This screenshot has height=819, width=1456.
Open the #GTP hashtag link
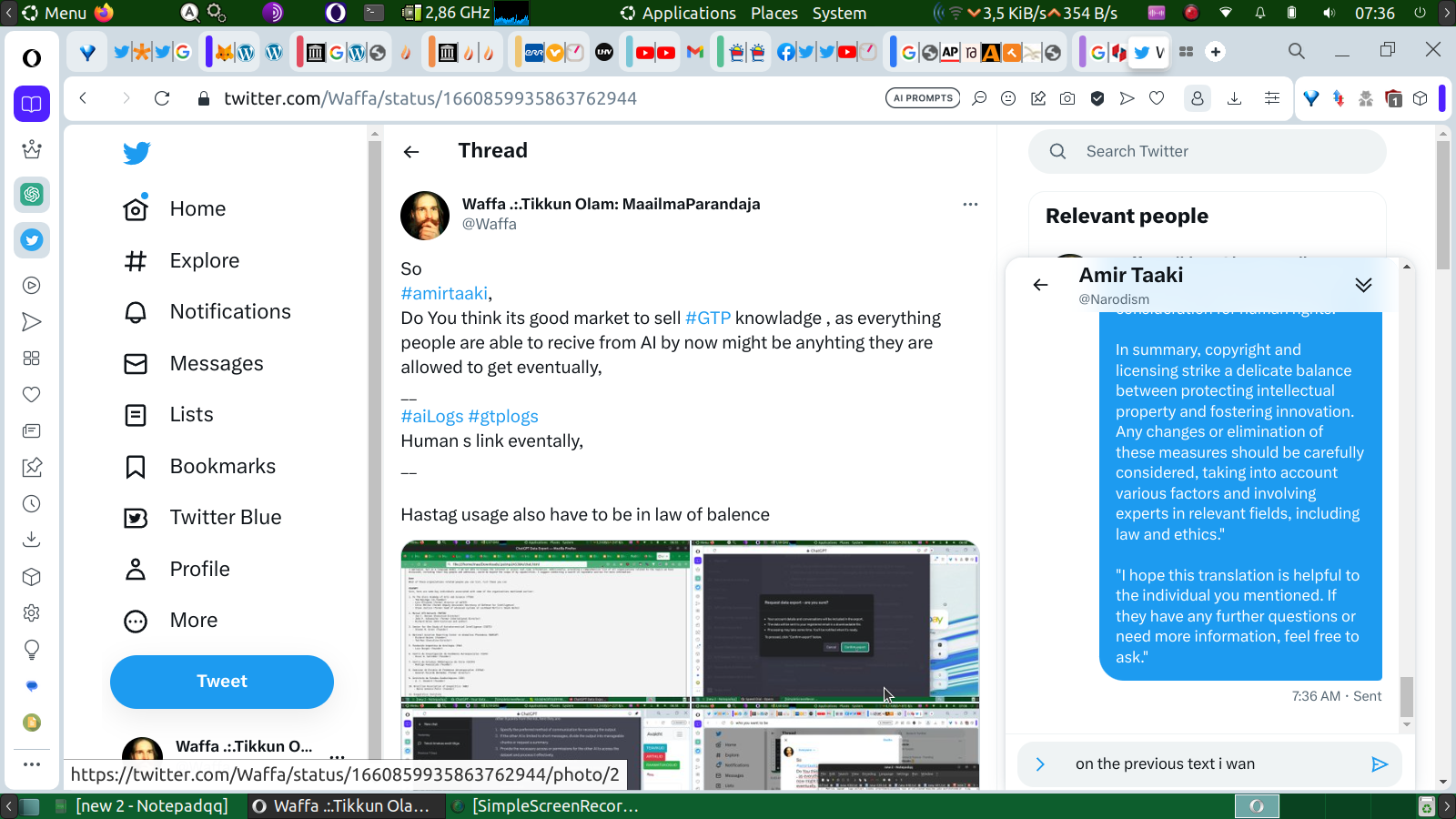point(708,318)
